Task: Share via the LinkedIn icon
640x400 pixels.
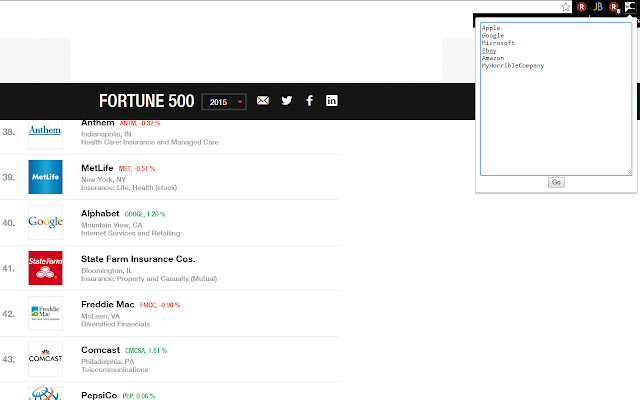Action: [x=331, y=100]
